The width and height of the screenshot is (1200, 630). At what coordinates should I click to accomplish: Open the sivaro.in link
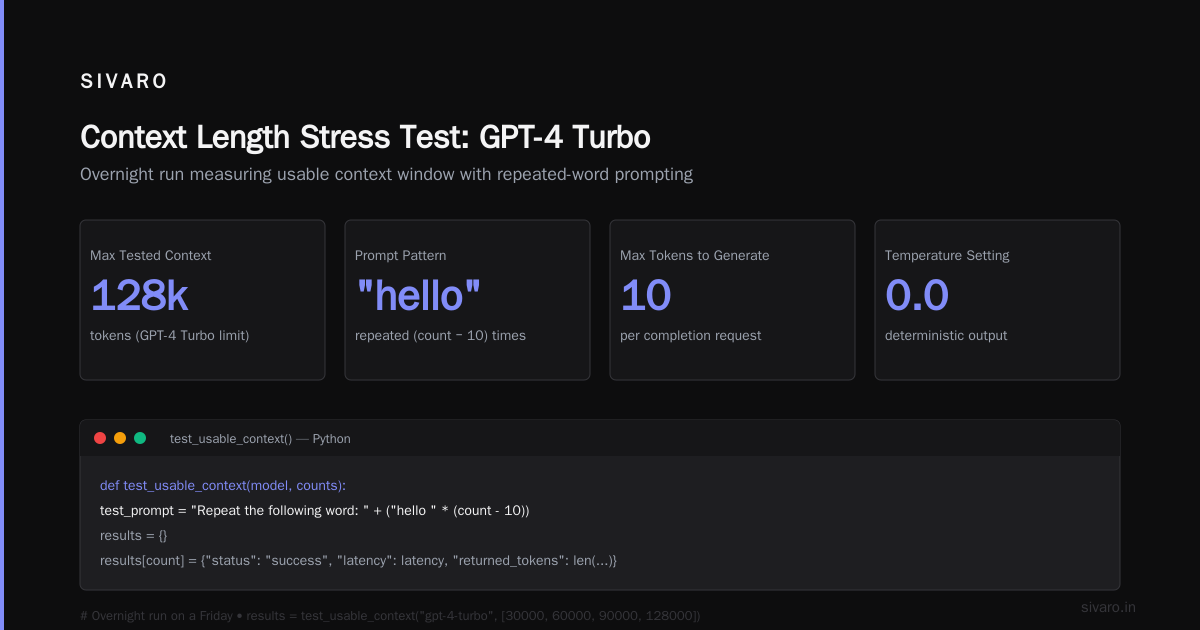(x=1108, y=607)
